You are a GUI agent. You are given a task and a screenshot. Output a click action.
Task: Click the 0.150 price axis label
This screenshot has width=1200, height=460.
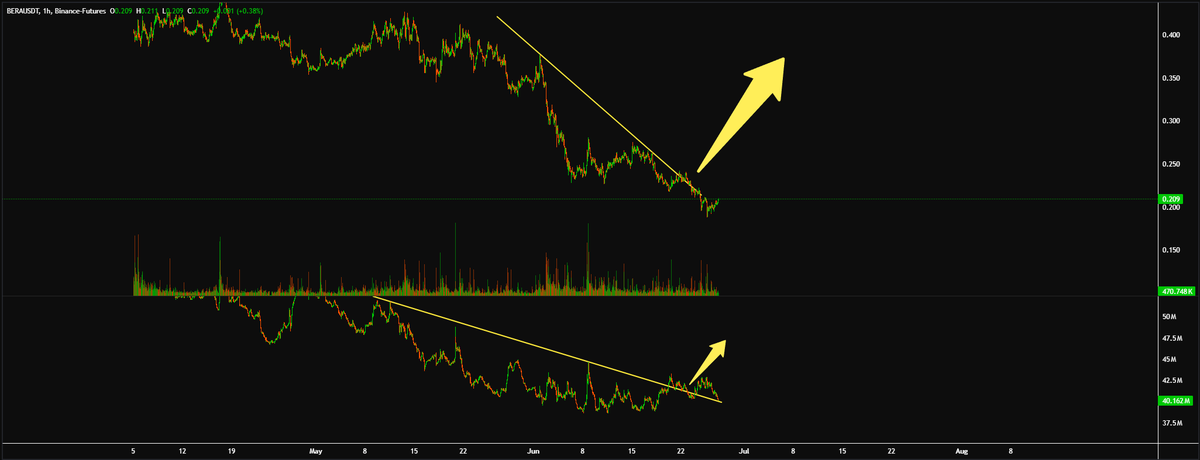click(1170, 250)
